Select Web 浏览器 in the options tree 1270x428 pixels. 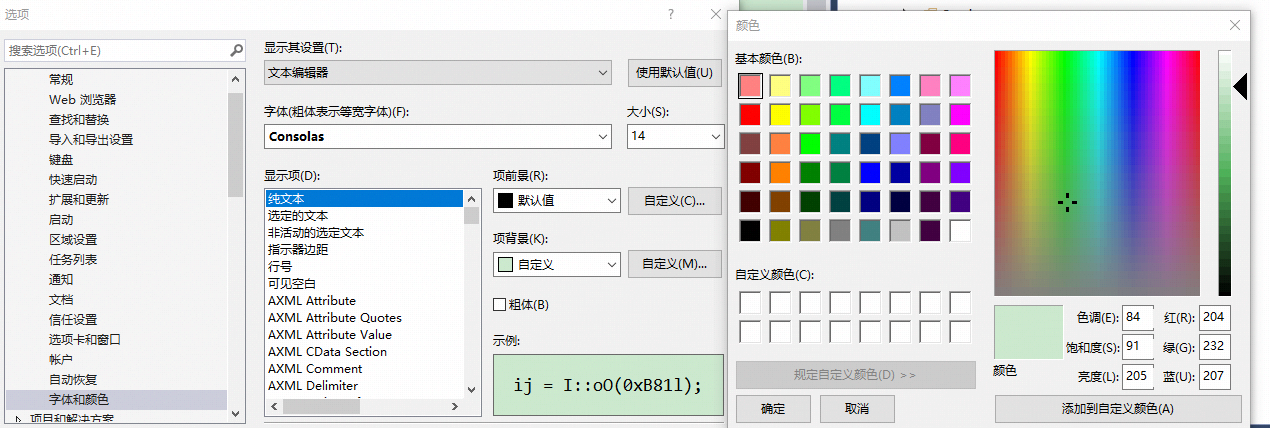pyautogui.click(x=82, y=99)
